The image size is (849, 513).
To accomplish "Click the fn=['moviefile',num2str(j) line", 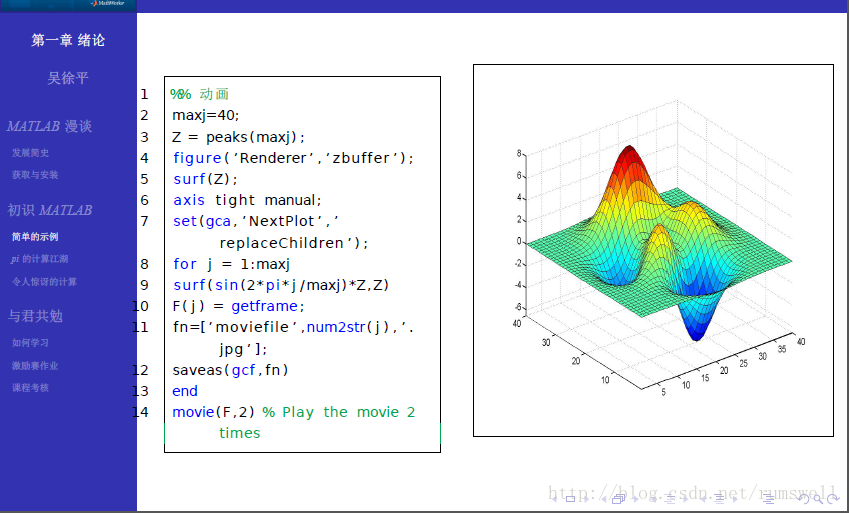I will pyautogui.click(x=293, y=328).
